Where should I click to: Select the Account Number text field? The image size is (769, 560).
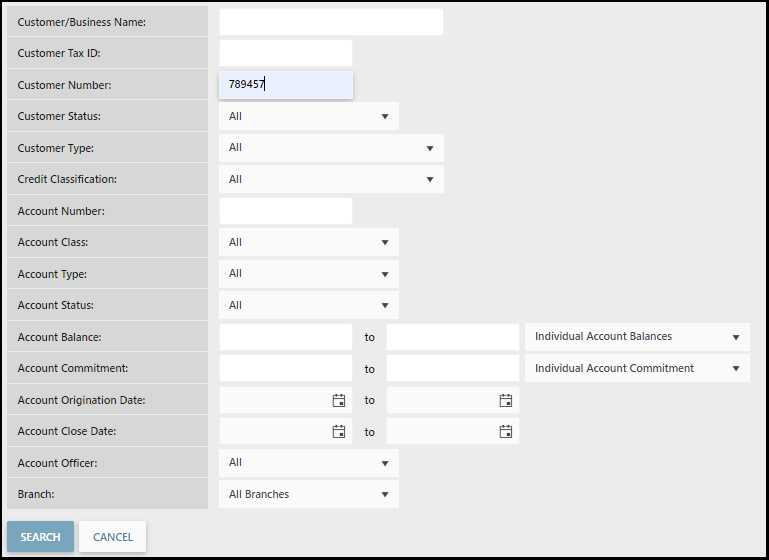[285, 211]
